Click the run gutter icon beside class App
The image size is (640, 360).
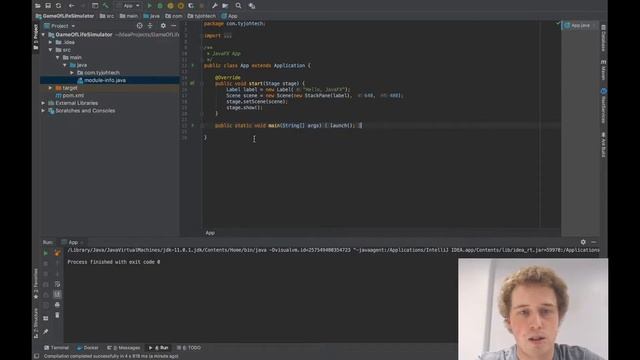pyautogui.click(x=193, y=65)
